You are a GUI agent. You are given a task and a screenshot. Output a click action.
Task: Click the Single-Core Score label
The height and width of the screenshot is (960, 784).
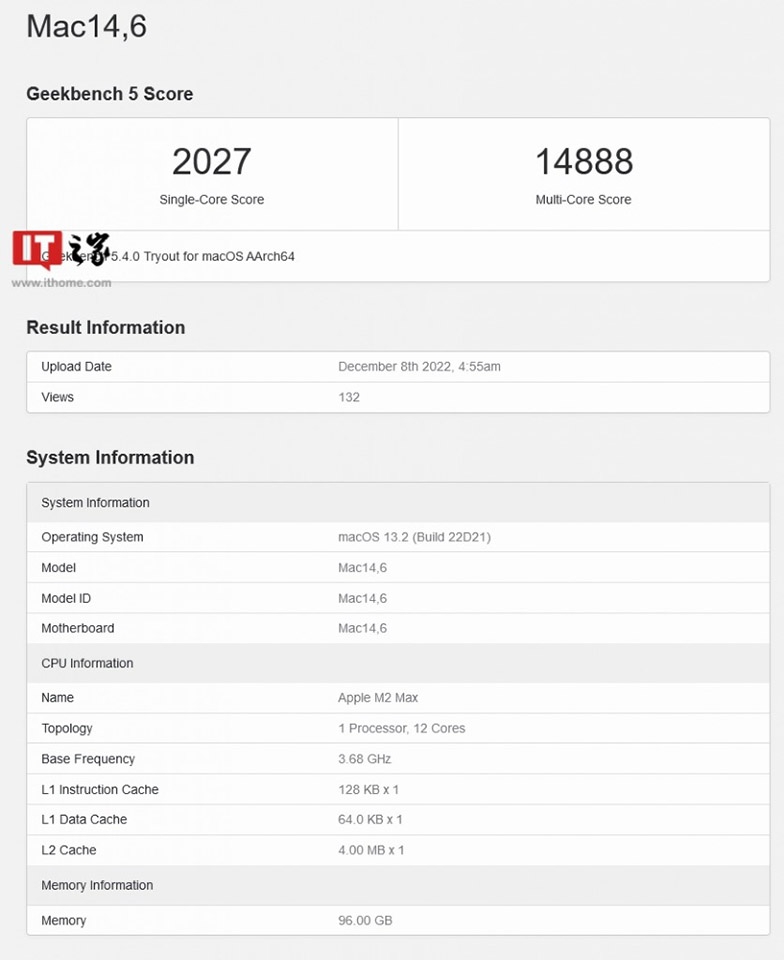tap(212, 200)
